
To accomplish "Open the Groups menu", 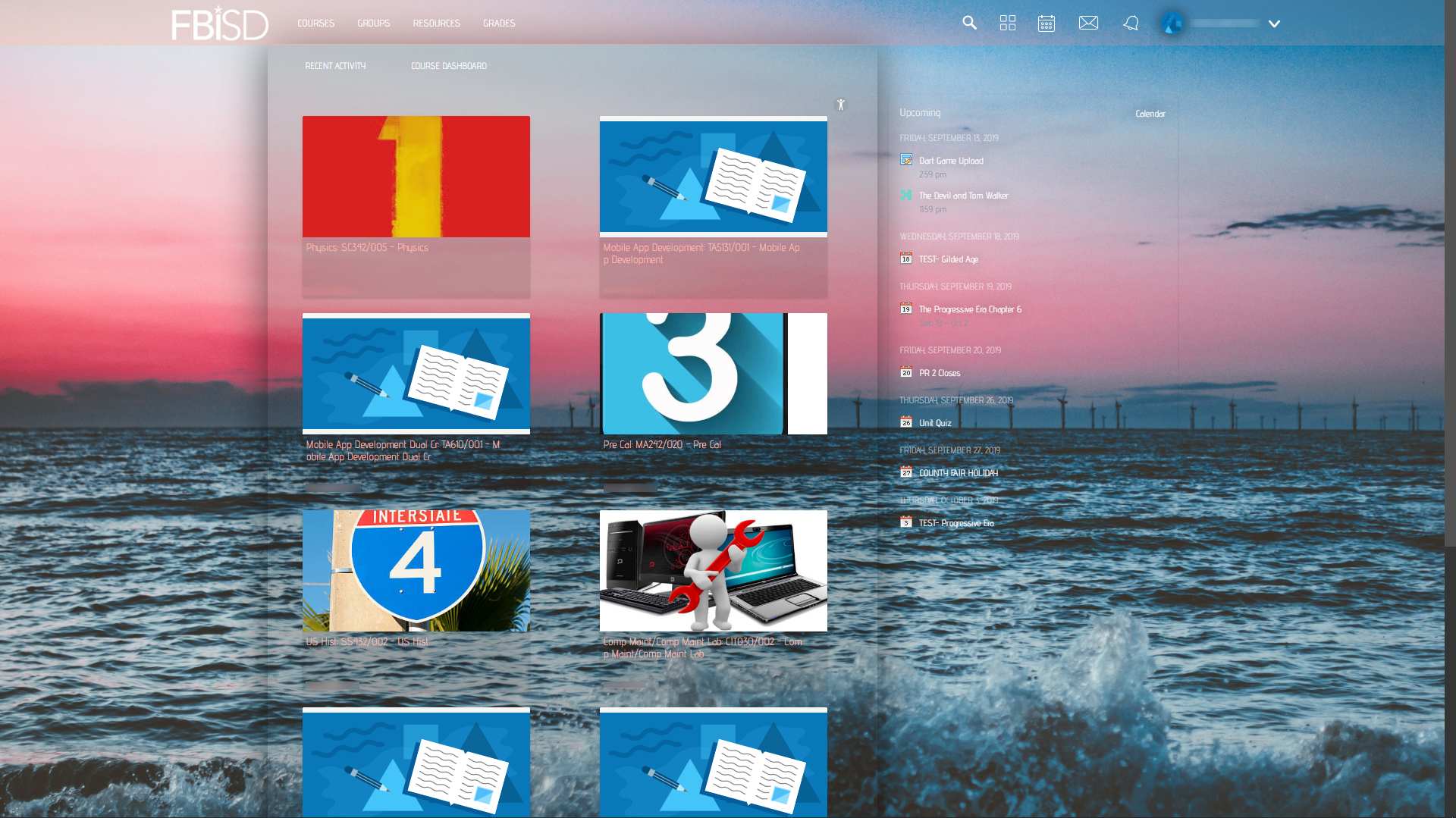I will click(x=374, y=24).
